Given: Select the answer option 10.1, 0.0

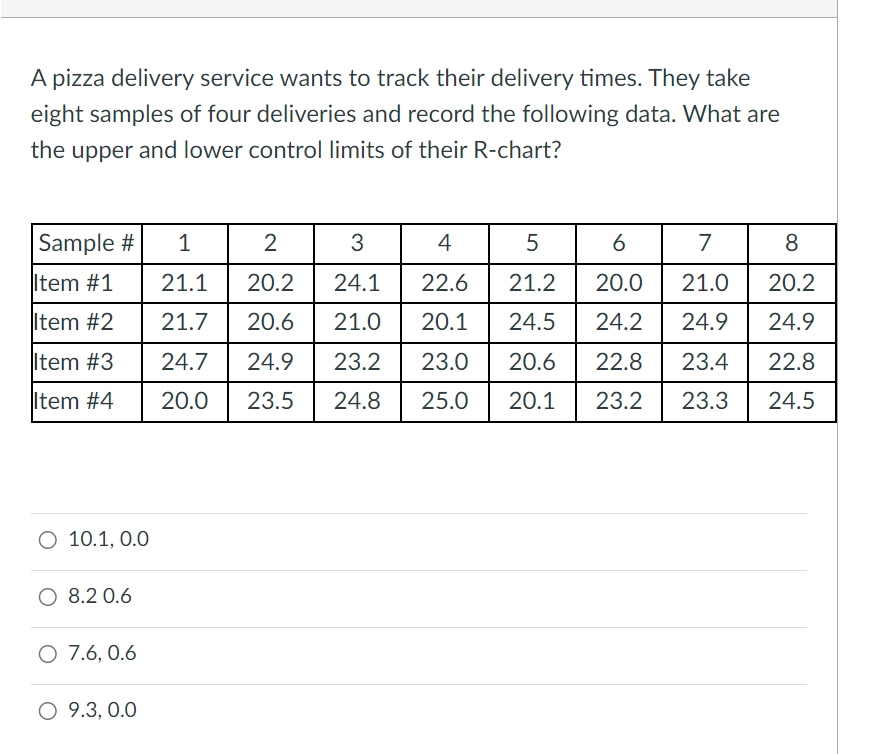Looking at the screenshot, I should coord(108,539).
